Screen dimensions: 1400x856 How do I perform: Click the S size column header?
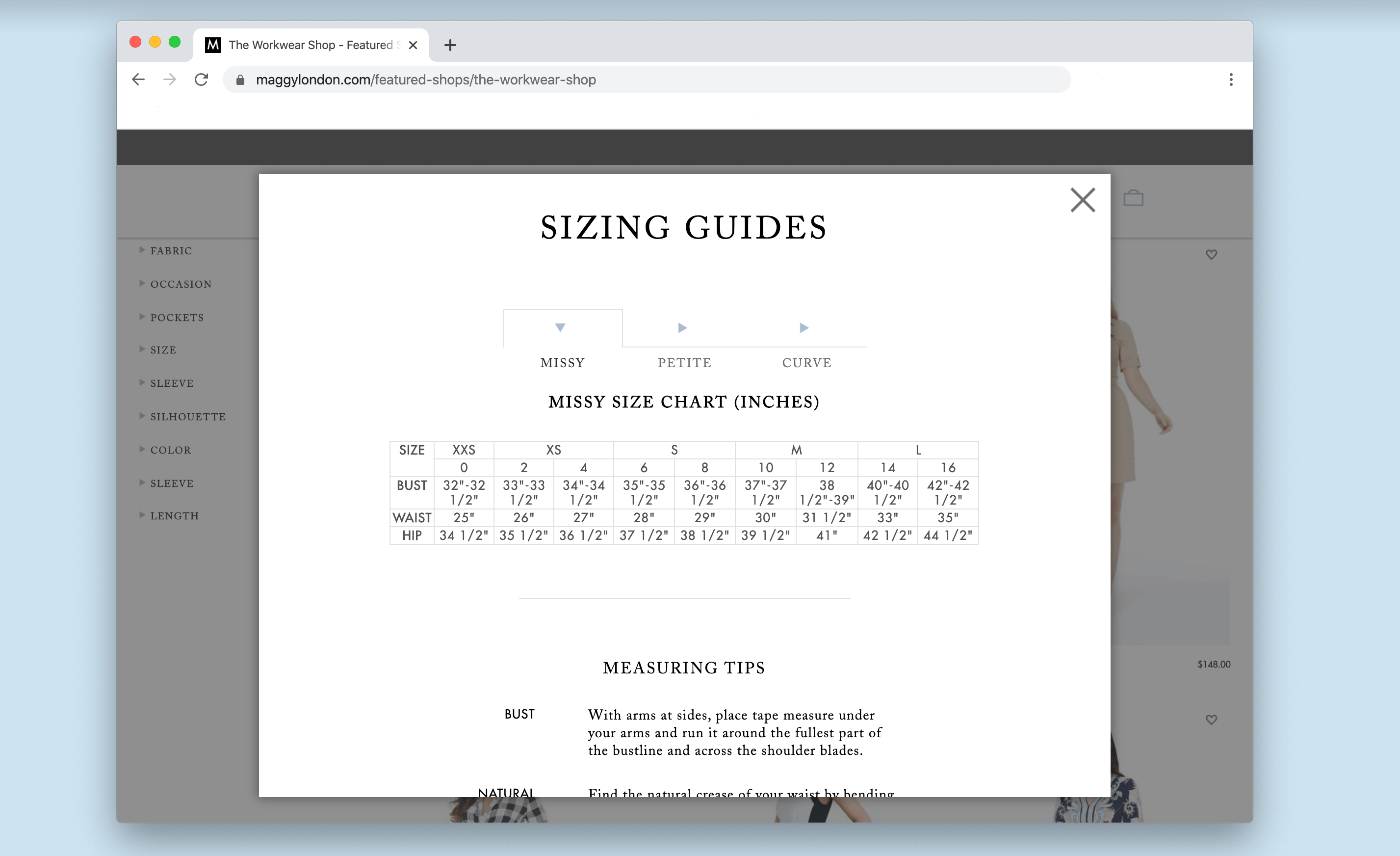674,450
